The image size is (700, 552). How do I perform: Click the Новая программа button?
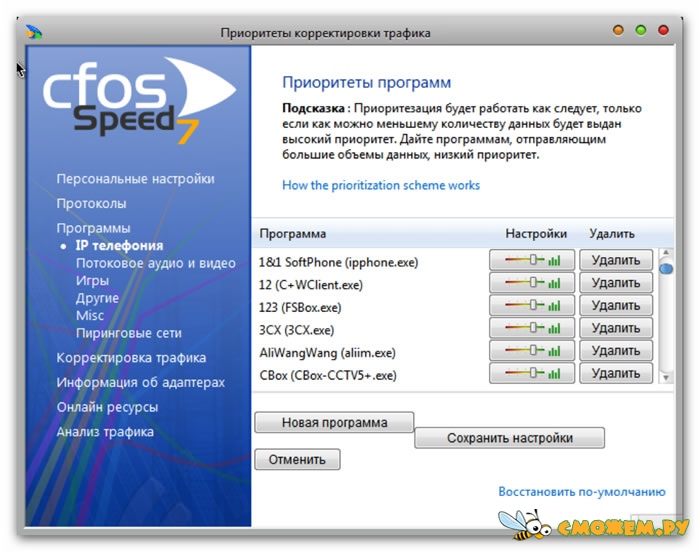334,422
